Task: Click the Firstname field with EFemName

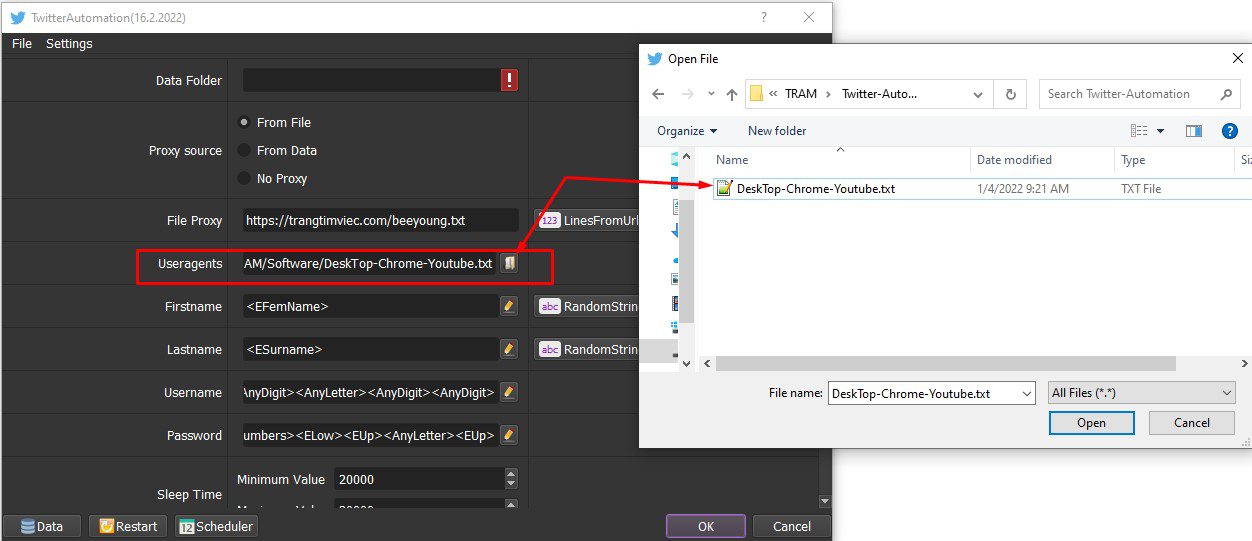Action: [371, 306]
